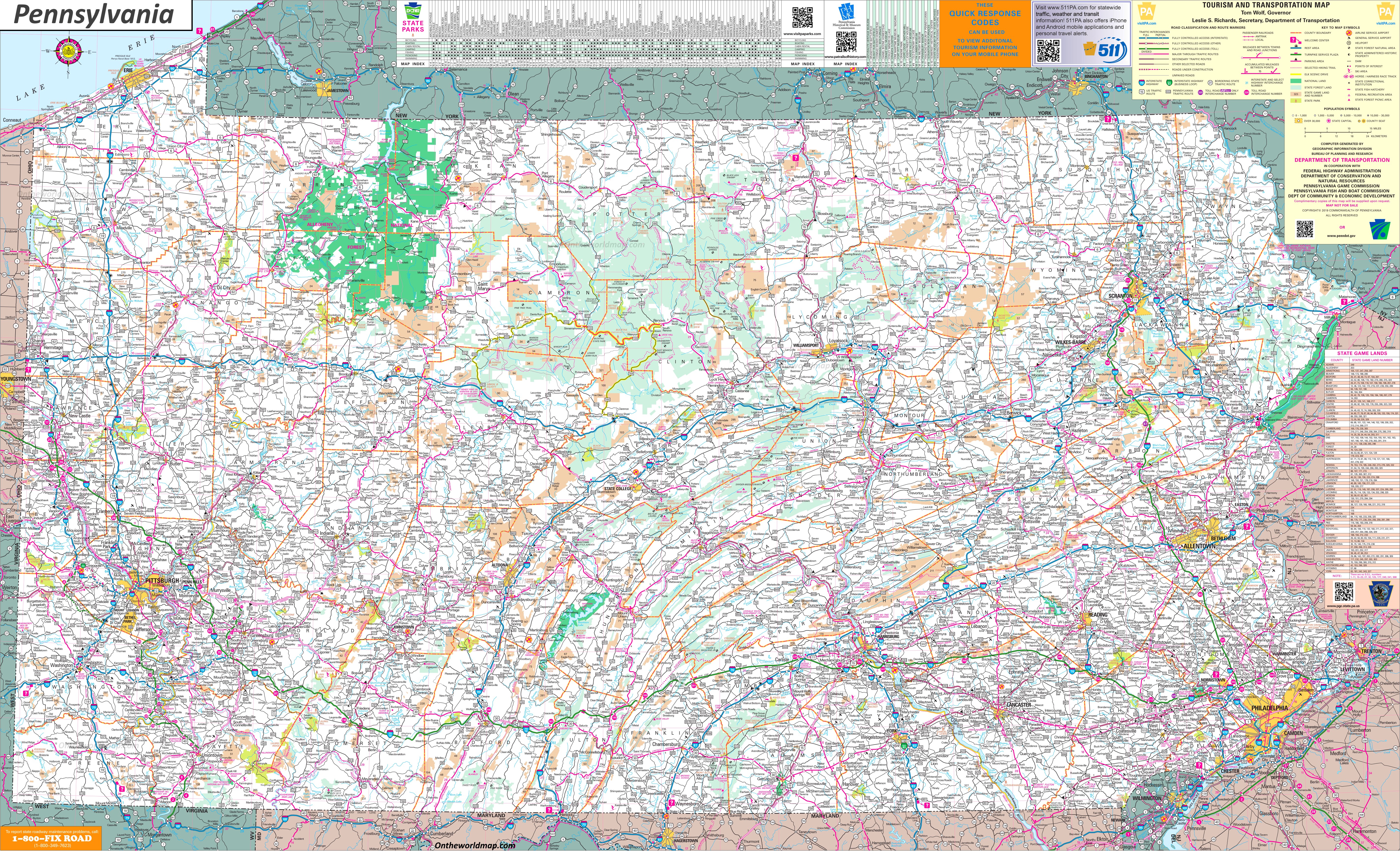The height and width of the screenshot is (851, 1400).
Task: Click the State Capital star symbol in legend
Action: point(1328,121)
